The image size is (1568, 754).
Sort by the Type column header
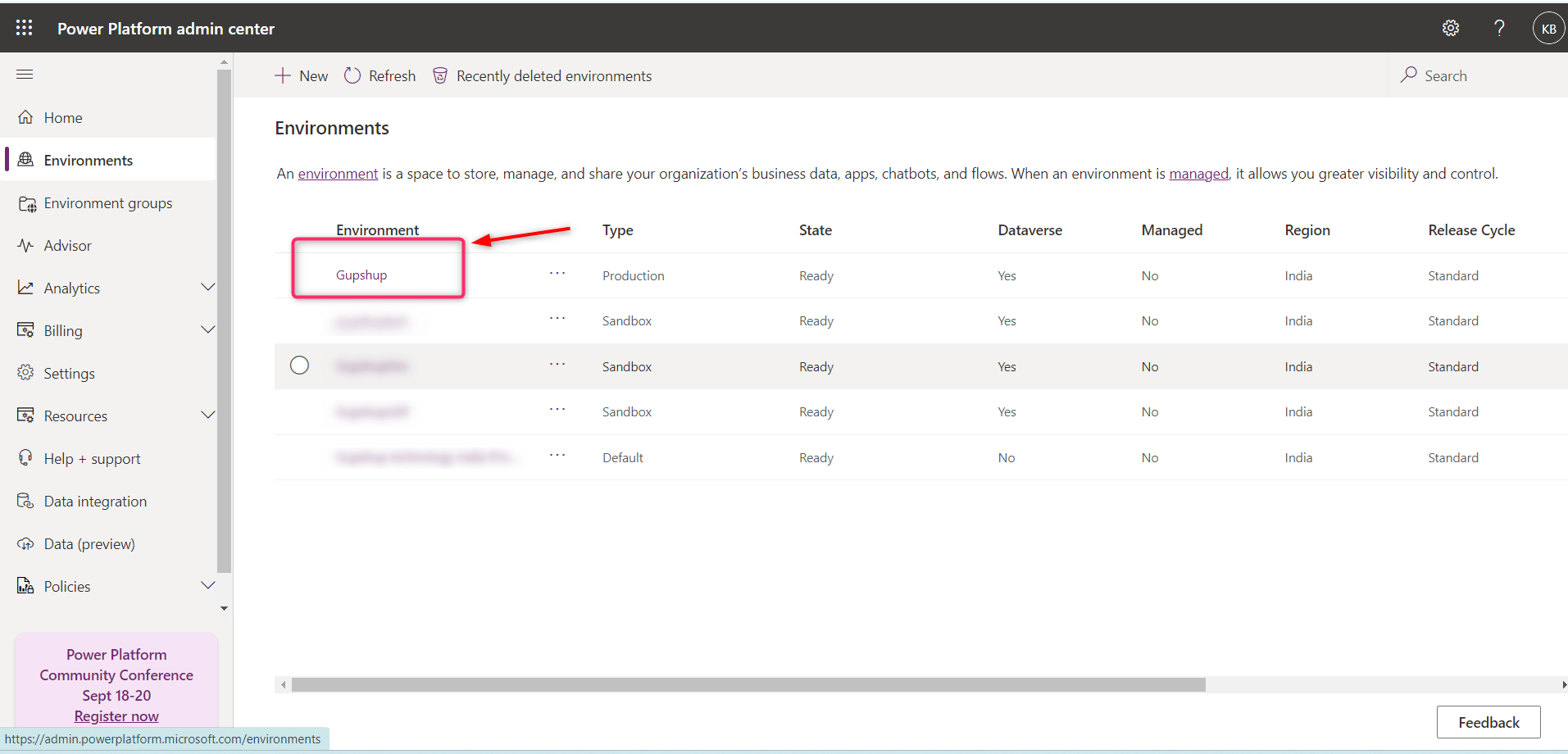coord(618,230)
